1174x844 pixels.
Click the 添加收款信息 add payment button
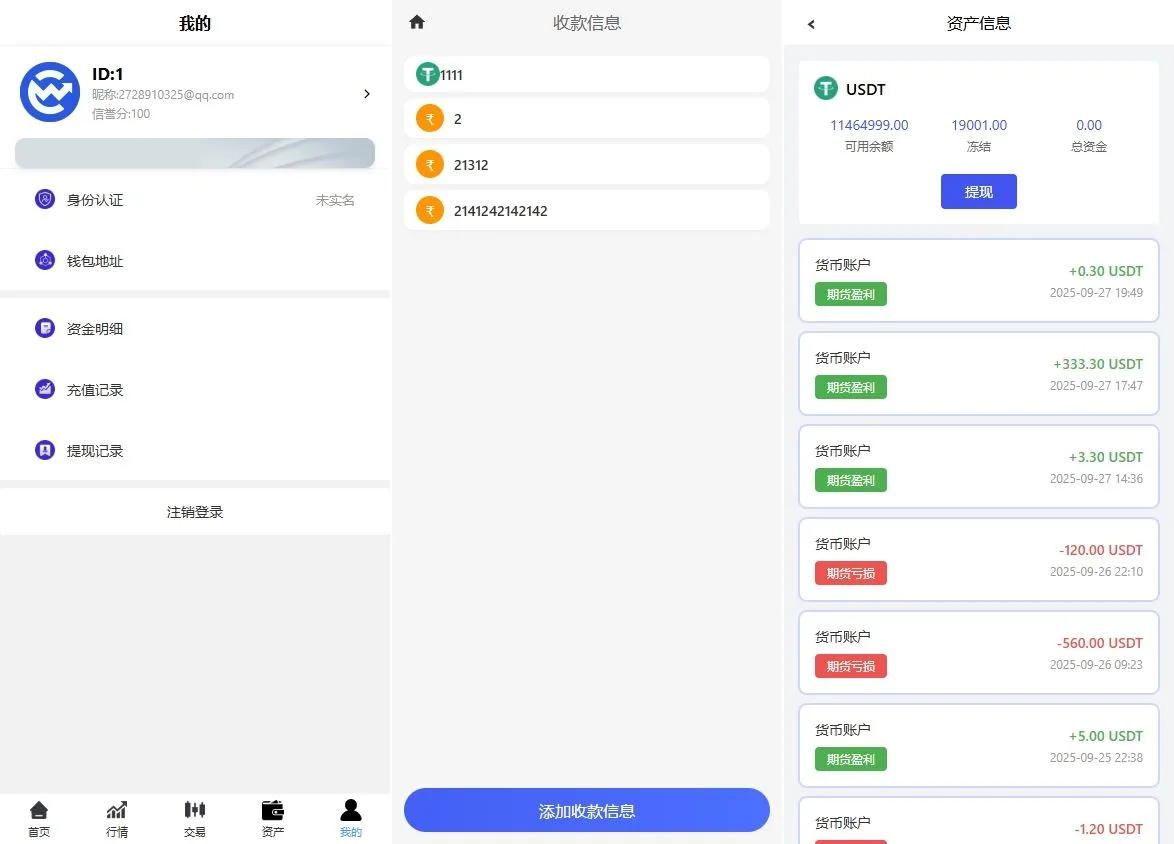587,810
